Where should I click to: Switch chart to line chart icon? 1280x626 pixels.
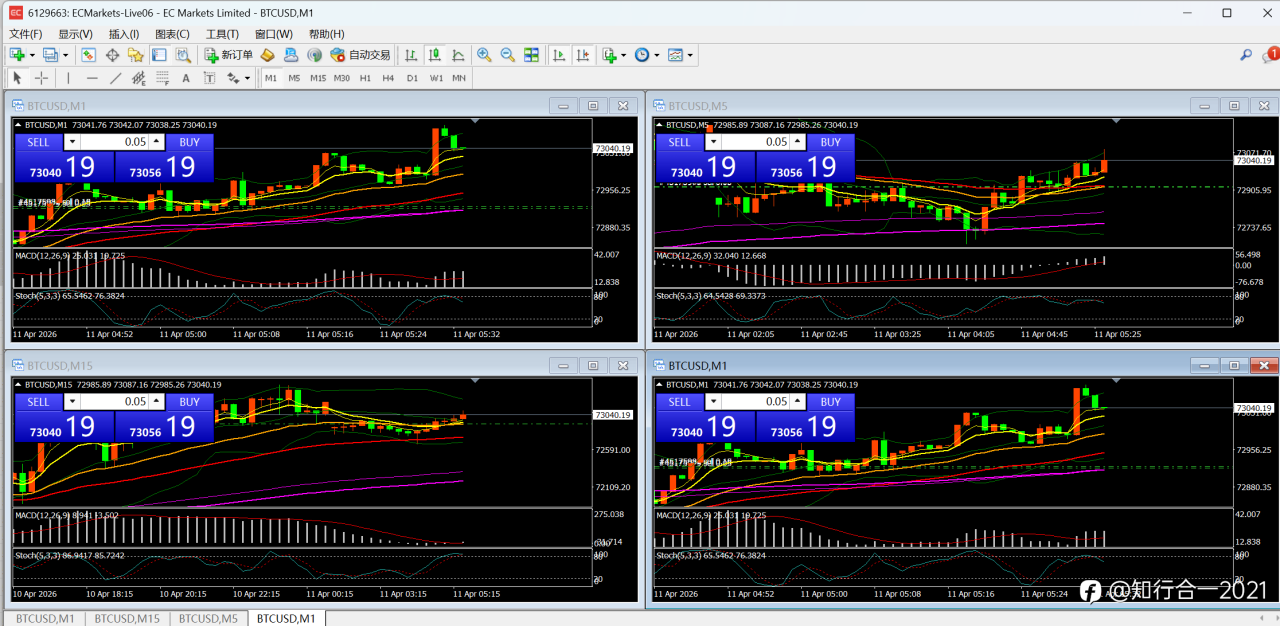[458, 55]
